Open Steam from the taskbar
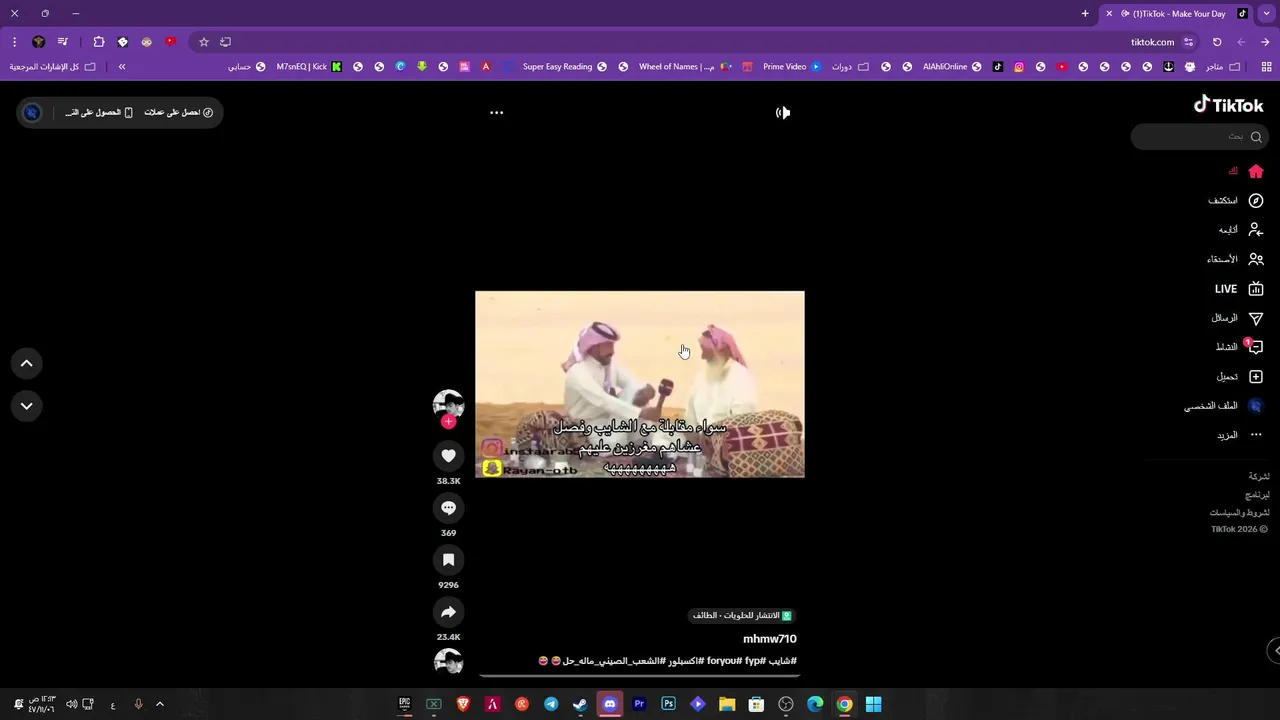 (x=580, y=704)
